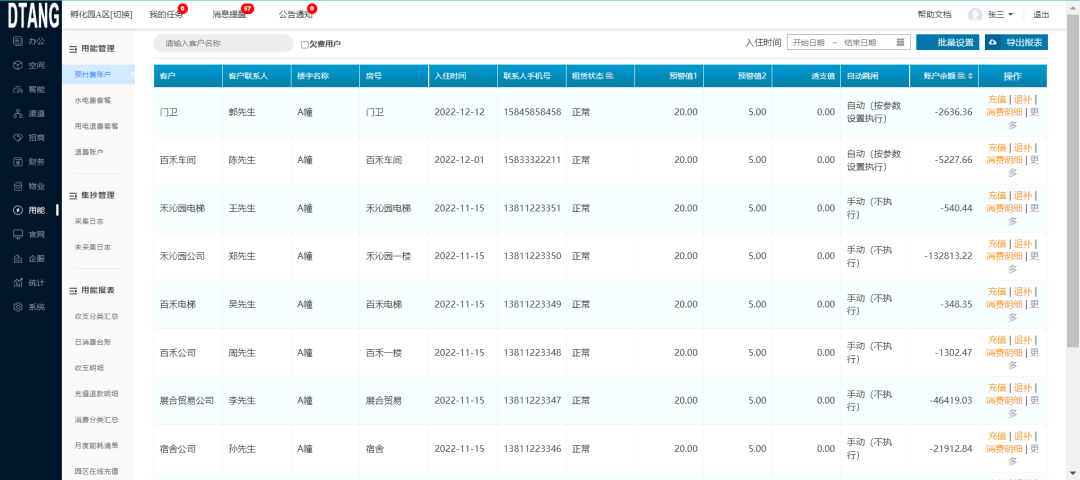Viewport: 1080px width, 480px height.
Task: Click the calendar icon in the date range
Action: coord(900,43)
